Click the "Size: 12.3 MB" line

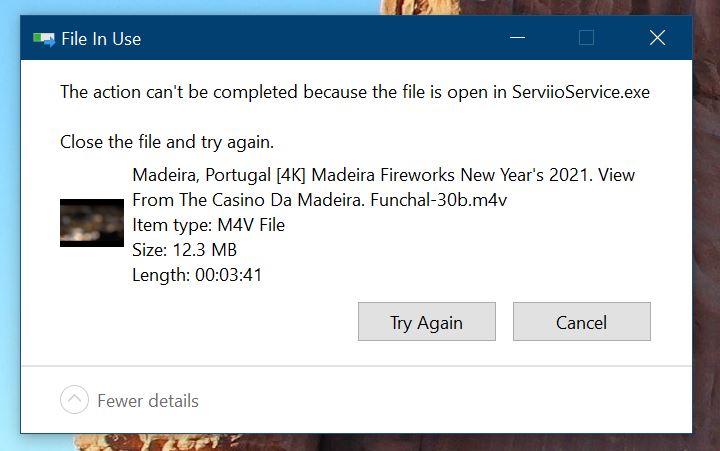click(x=184, y=249)
